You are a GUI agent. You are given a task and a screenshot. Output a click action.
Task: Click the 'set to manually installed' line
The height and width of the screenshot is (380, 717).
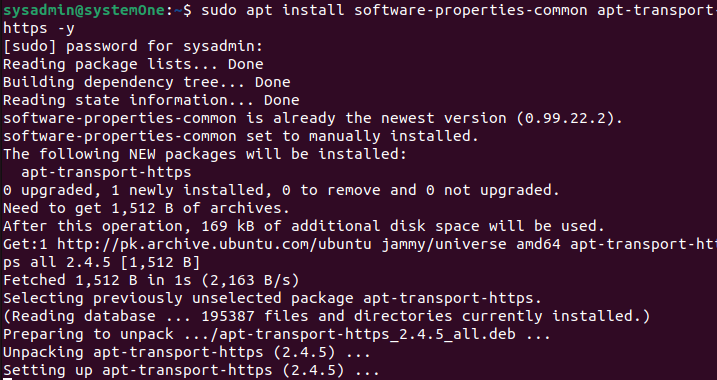(x=241, y=136)
